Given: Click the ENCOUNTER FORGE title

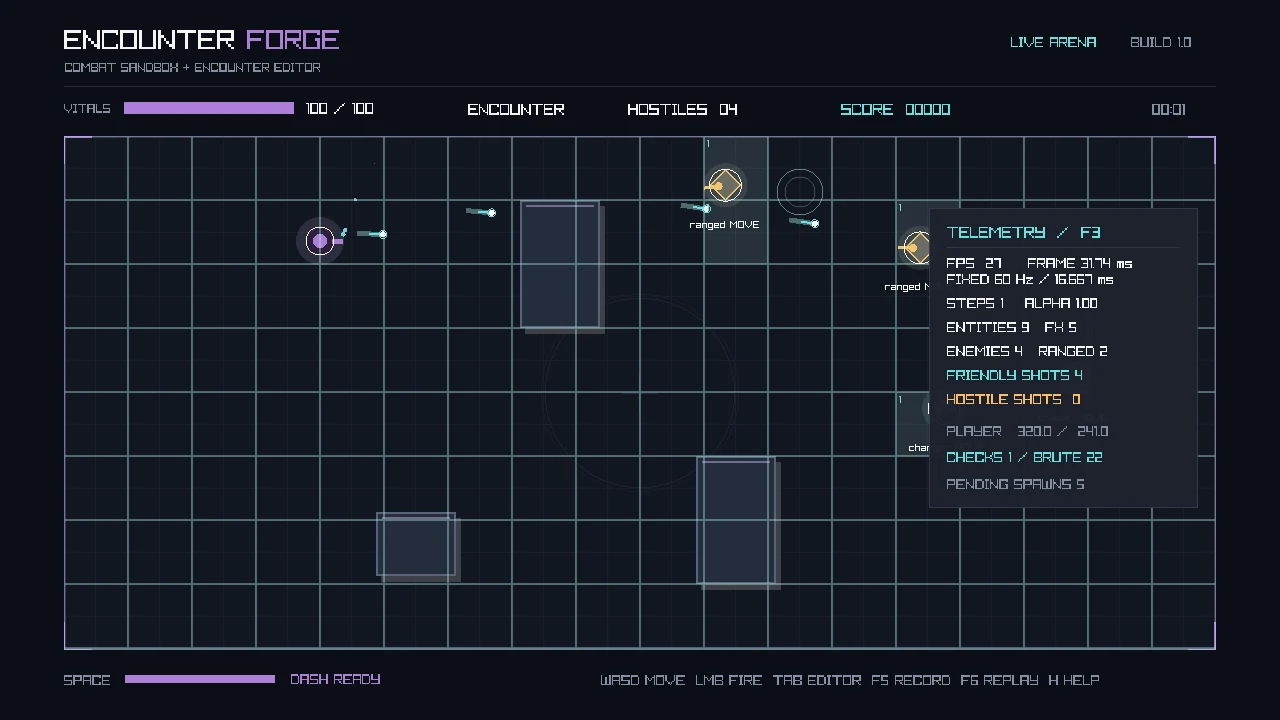Looking at the screenshot, I should [201, 40].
